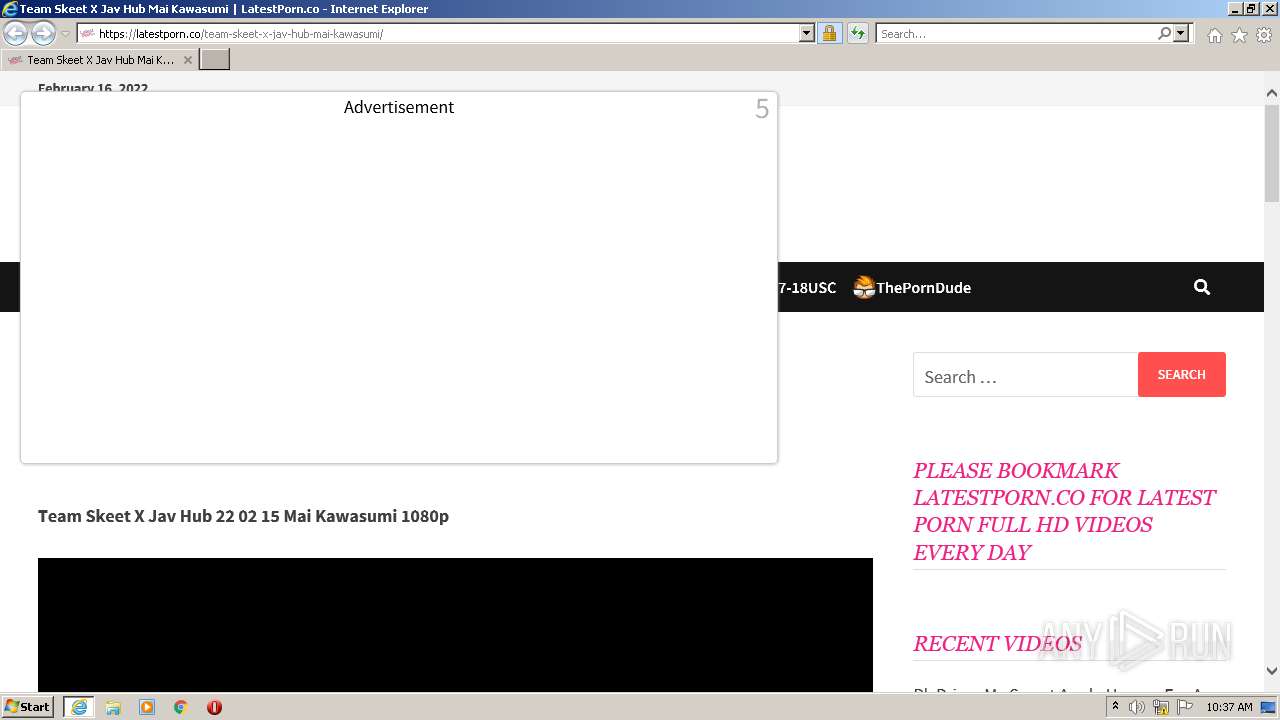Restore down the Internet Explorer window
Image resolution: width=1280 pixels, height=720 pixels.
tap(1251, 9)
